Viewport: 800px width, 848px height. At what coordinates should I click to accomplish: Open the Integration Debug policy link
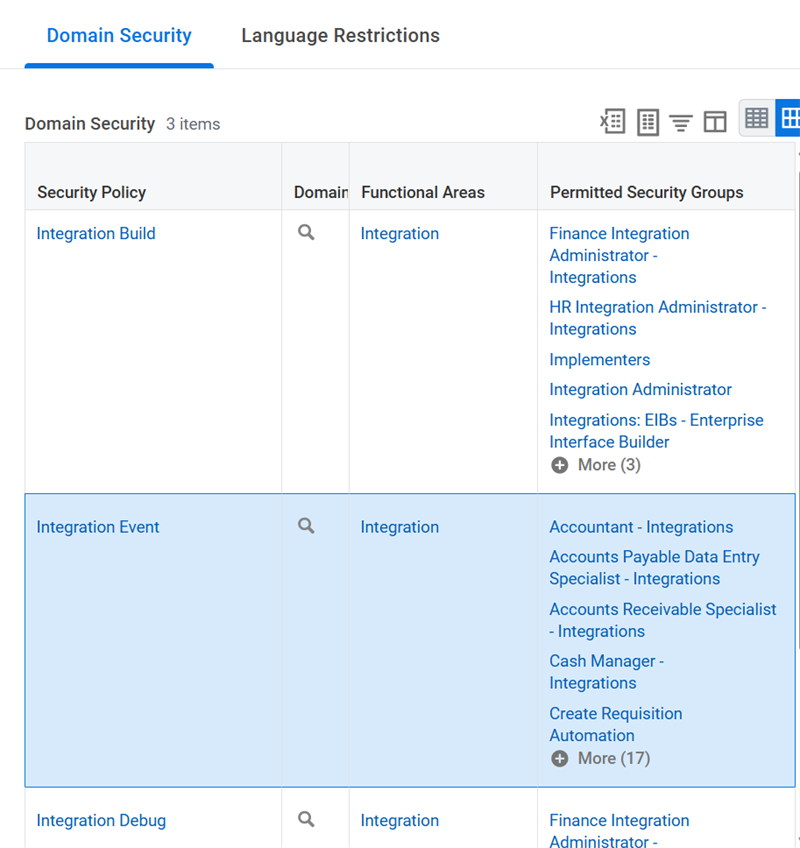point(101,820)
